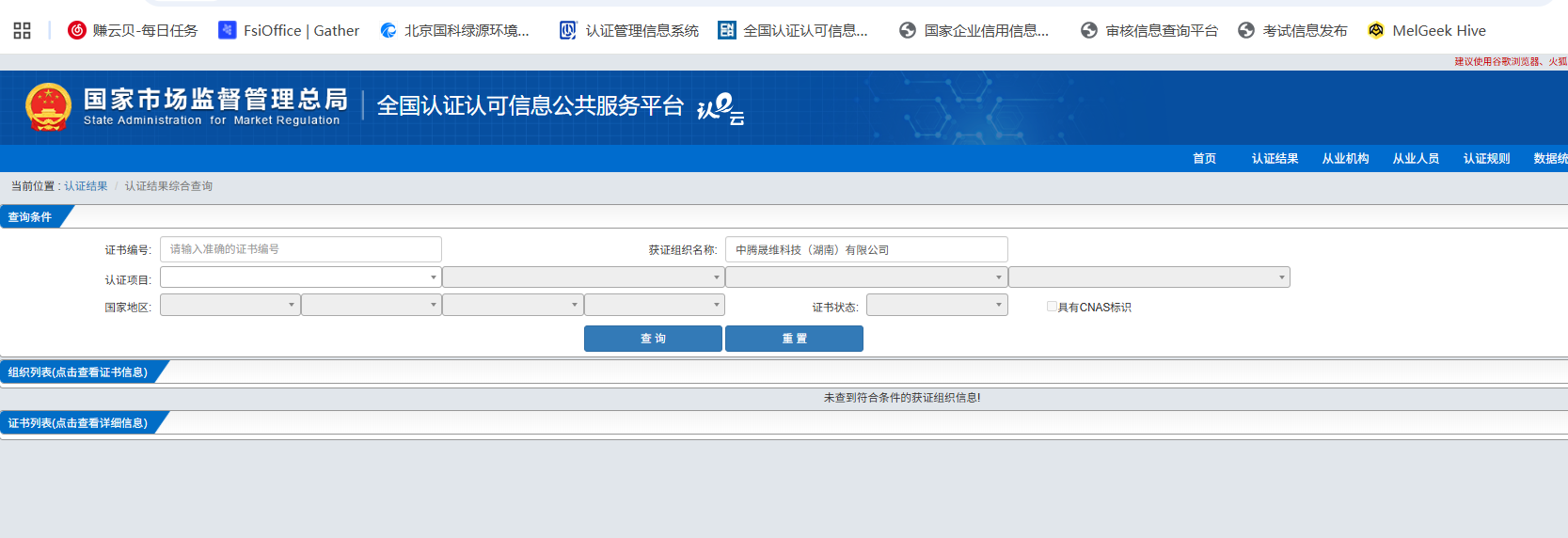Open the 考试信息发布 bookmark
Screen dimensions: 1568x538
click(1292, 30)
